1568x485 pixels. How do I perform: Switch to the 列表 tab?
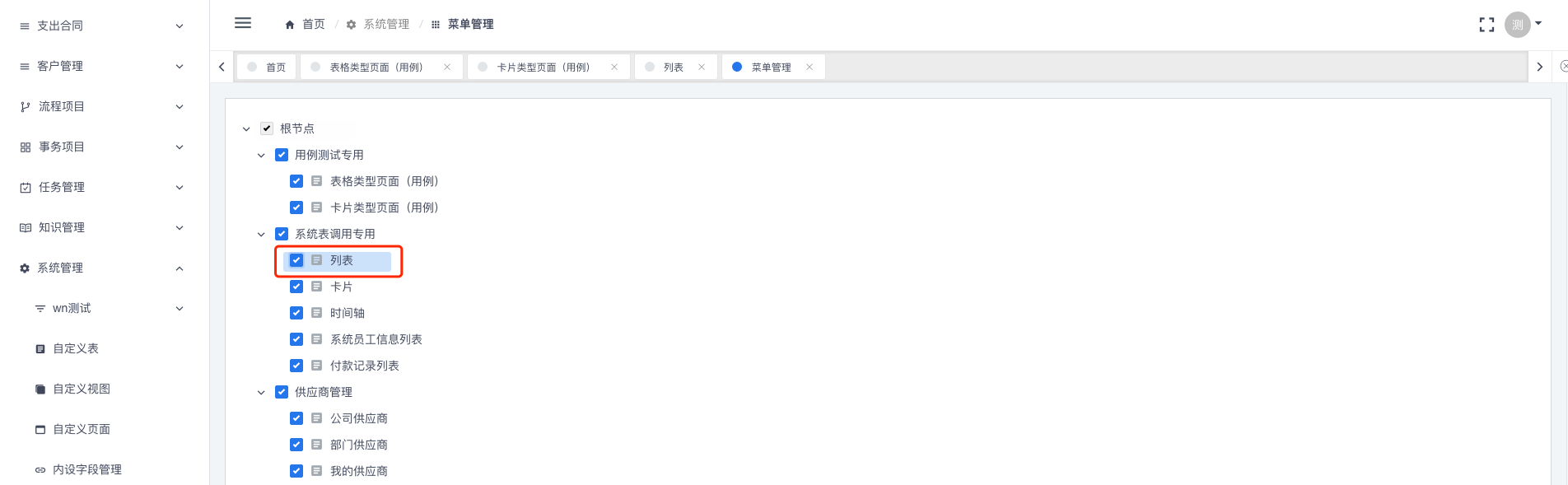673,68
